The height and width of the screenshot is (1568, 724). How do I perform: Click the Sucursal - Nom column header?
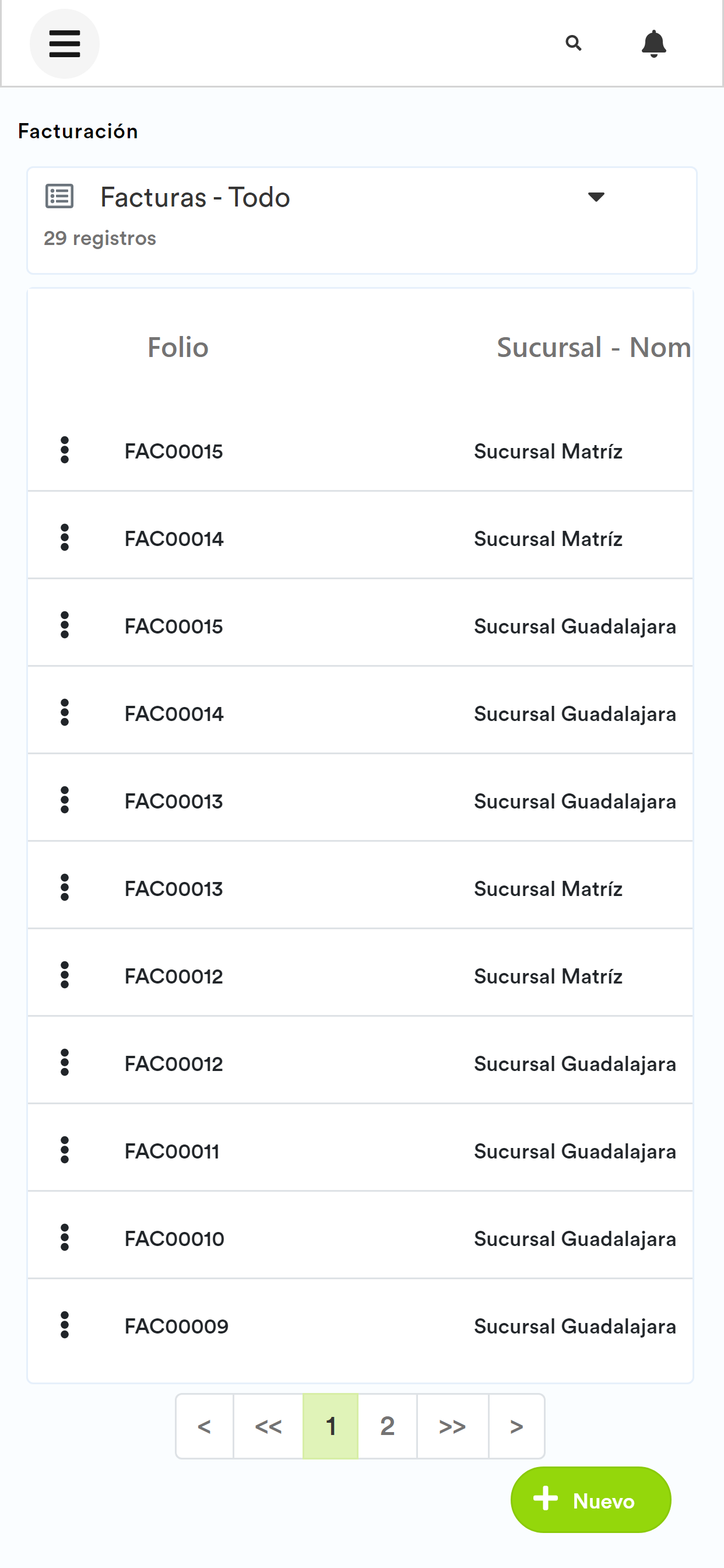pyautogui.click(x=594, y=348)
